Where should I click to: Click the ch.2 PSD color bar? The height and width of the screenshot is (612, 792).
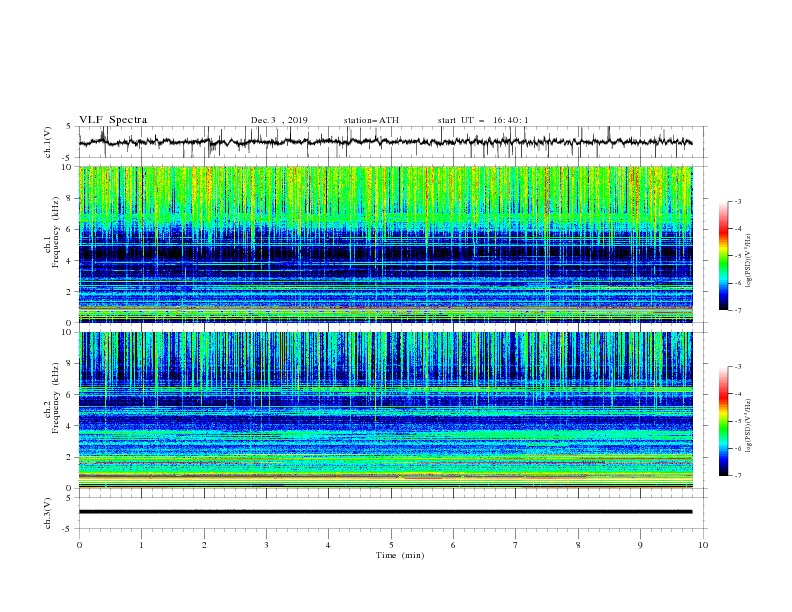723,421
